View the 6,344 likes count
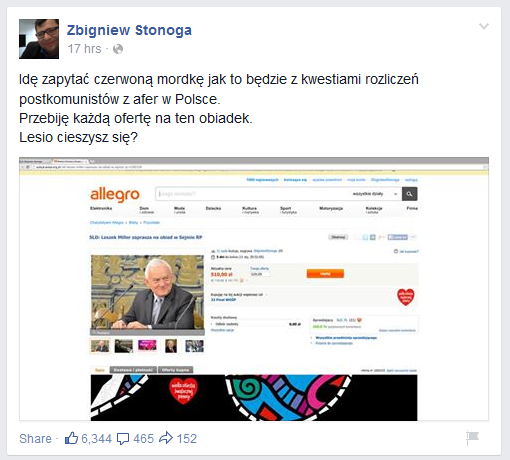 pos(97,439)
